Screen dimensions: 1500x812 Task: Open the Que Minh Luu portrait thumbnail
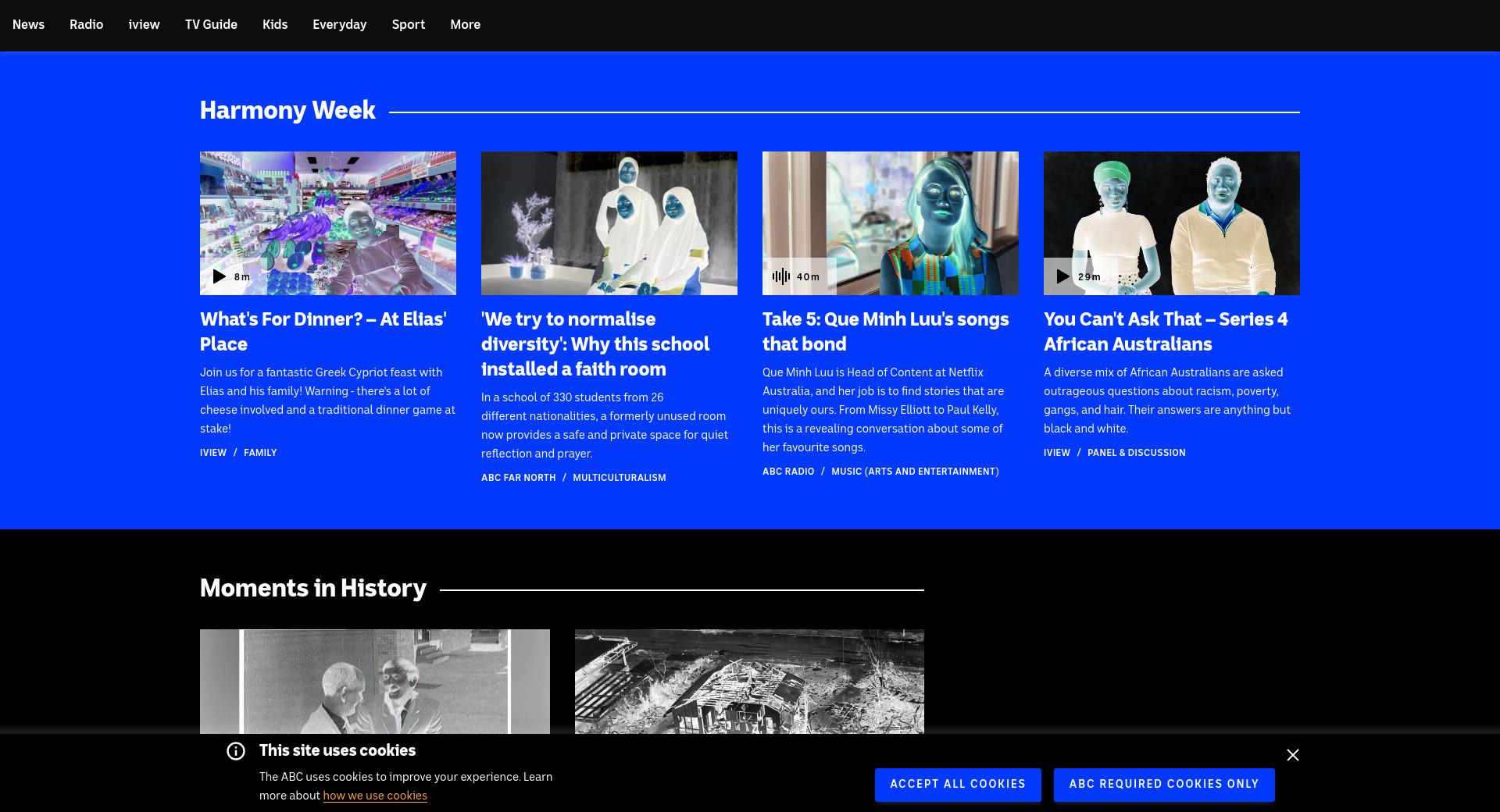pyautogui.click(x=891, y=223)
